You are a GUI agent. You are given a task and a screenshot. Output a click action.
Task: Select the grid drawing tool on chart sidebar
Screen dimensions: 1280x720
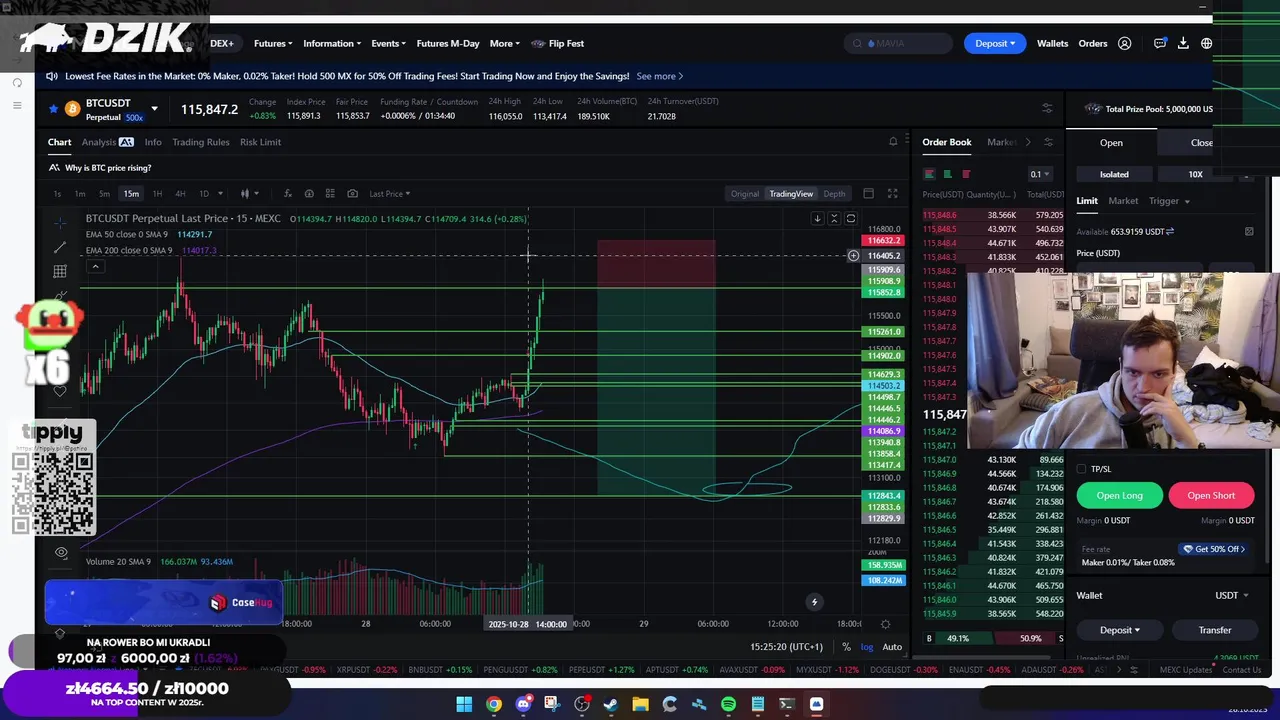(60, 271)
